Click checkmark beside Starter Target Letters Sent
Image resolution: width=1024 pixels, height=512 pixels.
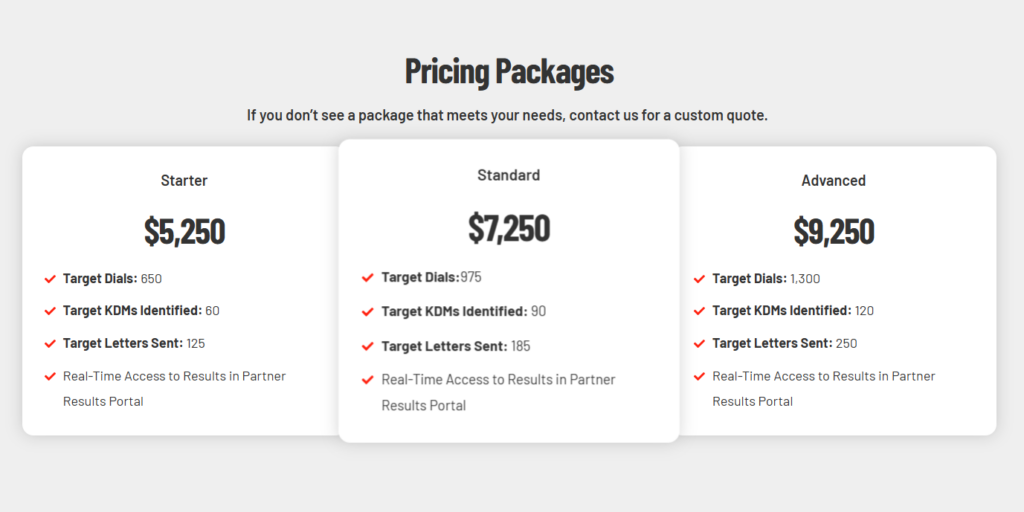50,344
